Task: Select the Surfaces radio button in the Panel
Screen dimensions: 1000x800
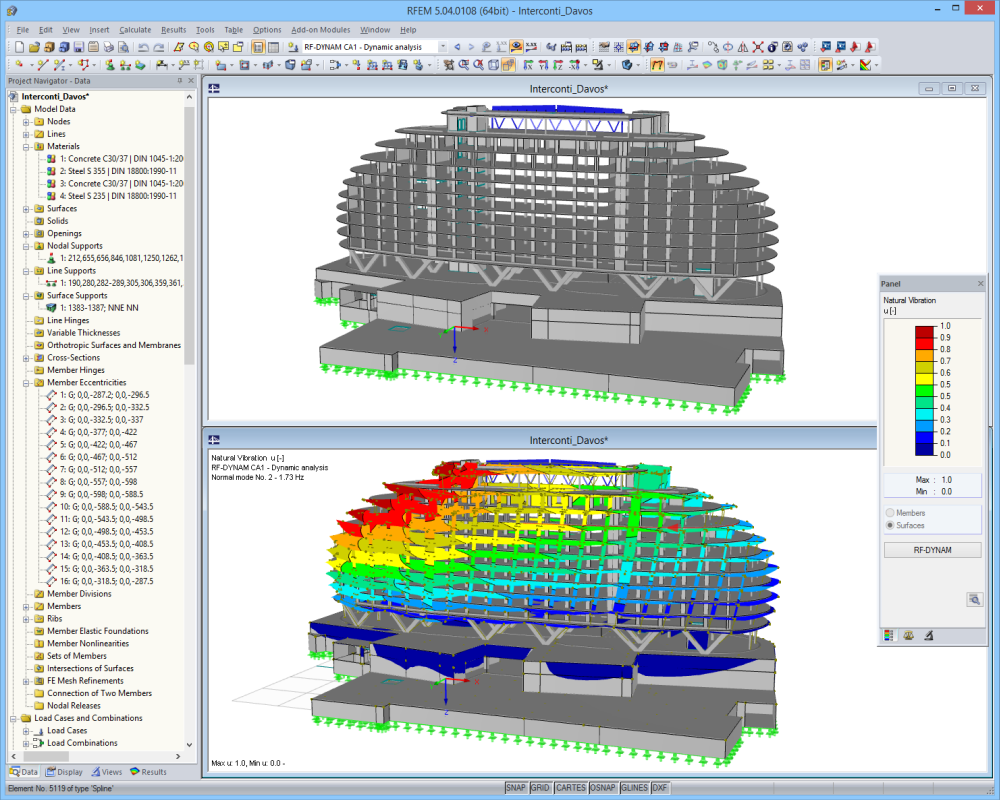Action: (891, 524)
